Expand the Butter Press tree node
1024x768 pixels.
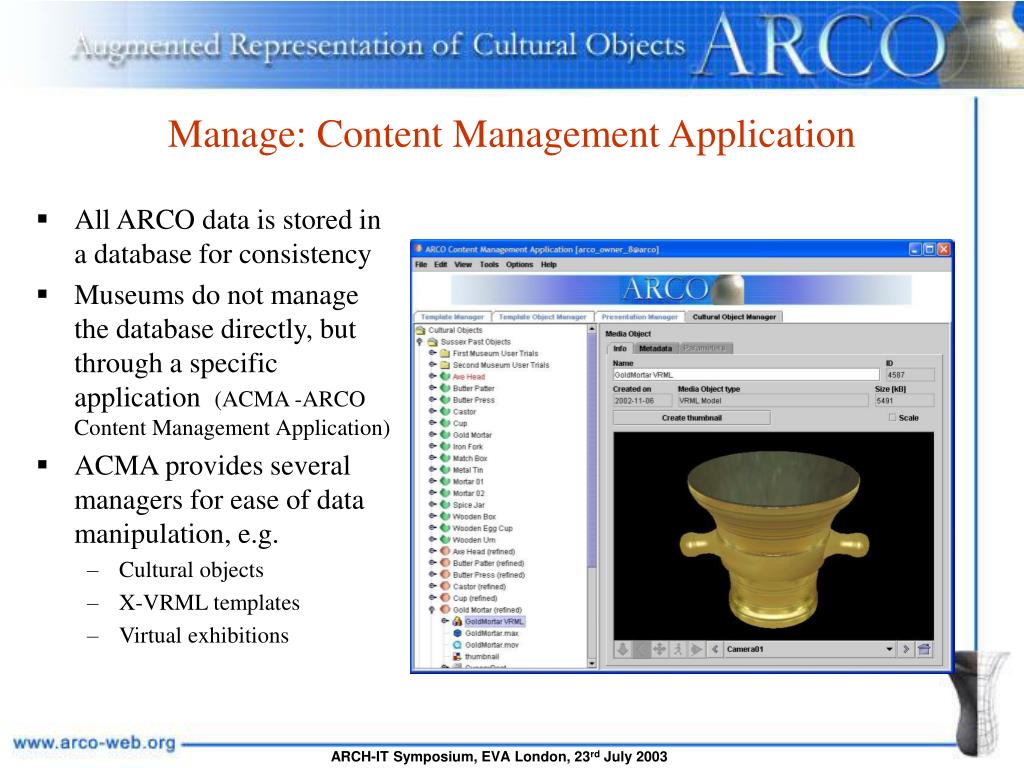pos(432,400)
